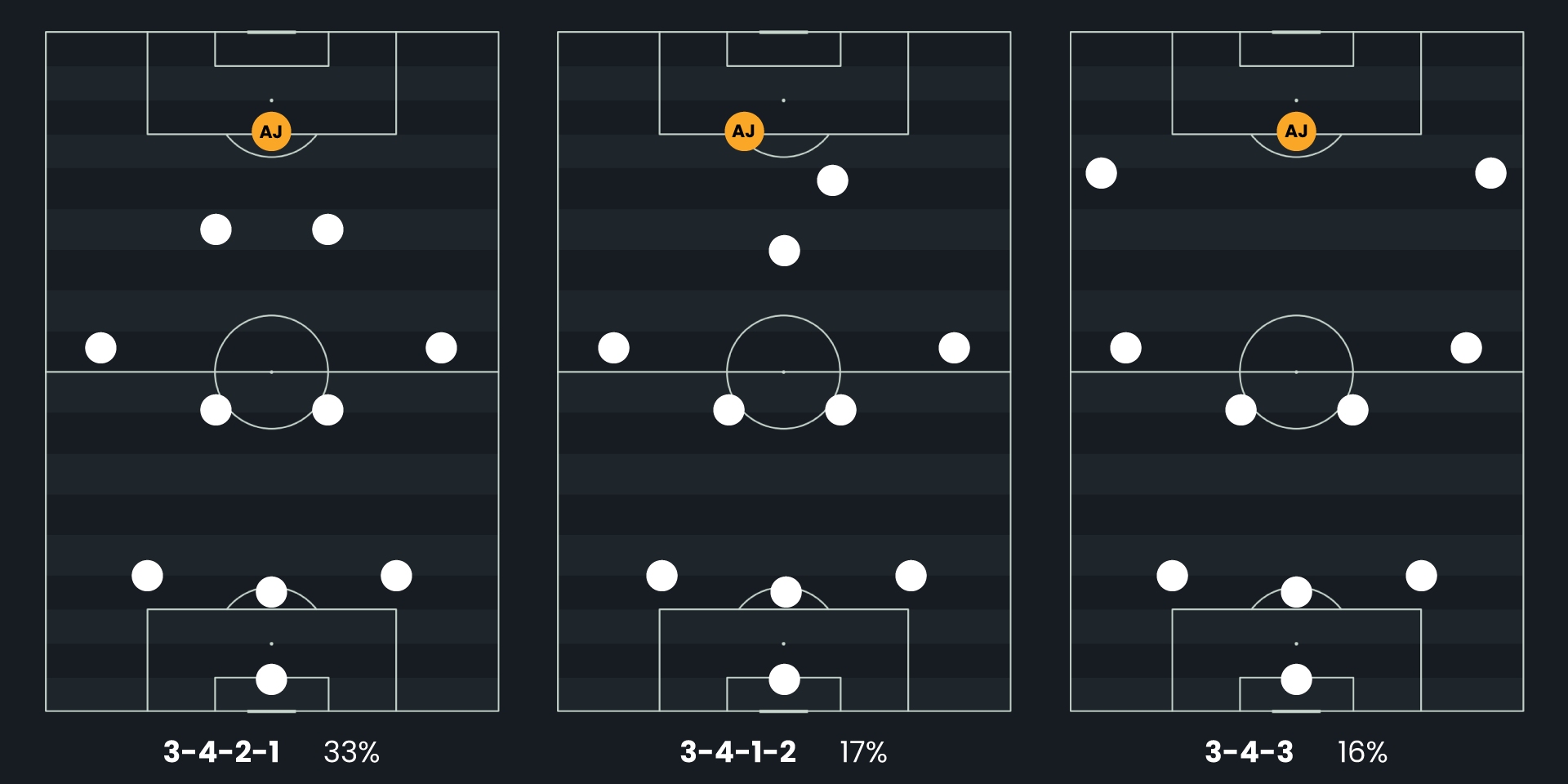
Task: Click the 33% usage percentage
Action: [x=351, y=752]
